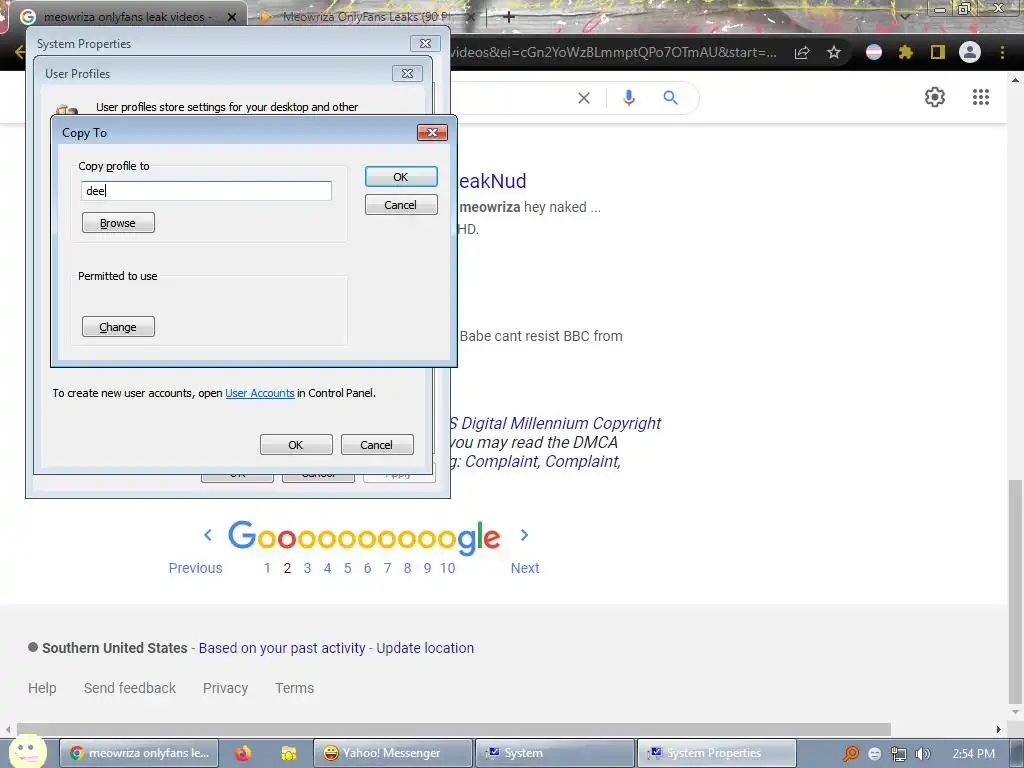Click Based on your past activity
Viewport: 1024px width, 768px height.
point(282,648)
